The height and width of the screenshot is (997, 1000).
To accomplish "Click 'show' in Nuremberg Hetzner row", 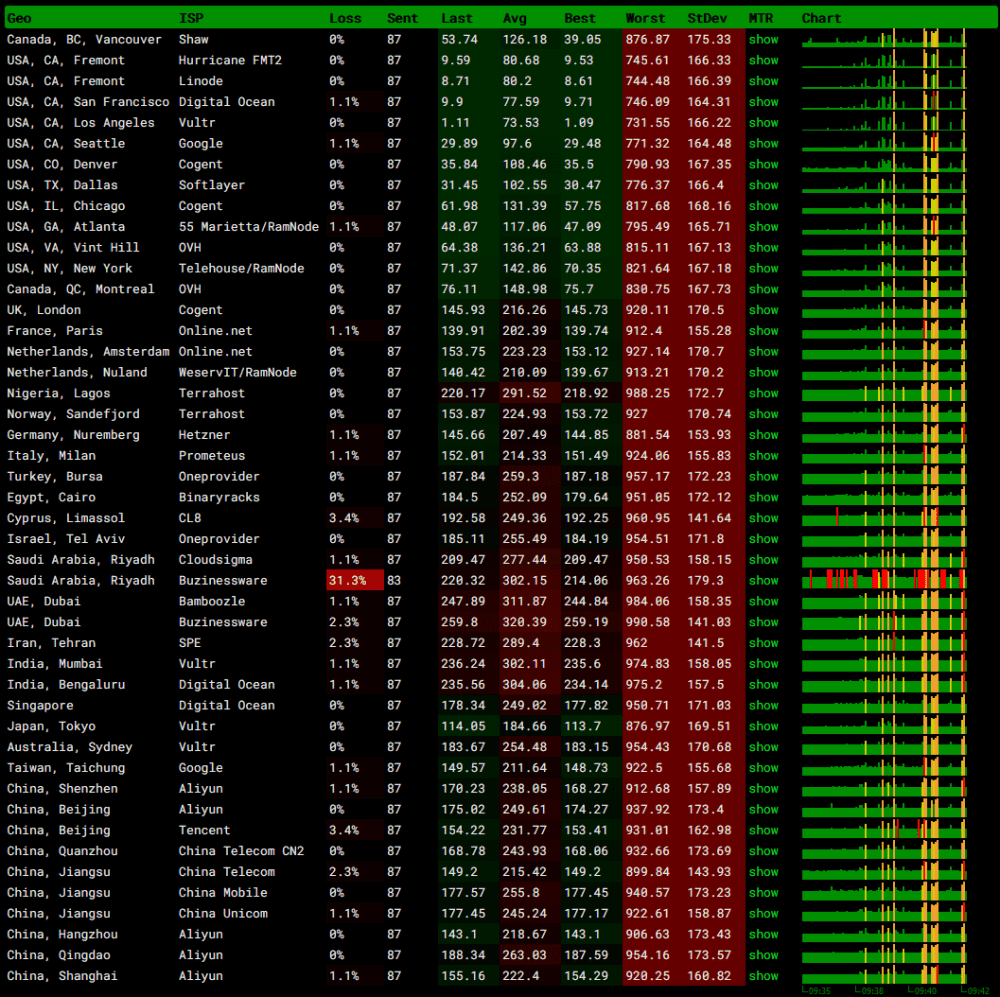I will click(x=763, y=435).
